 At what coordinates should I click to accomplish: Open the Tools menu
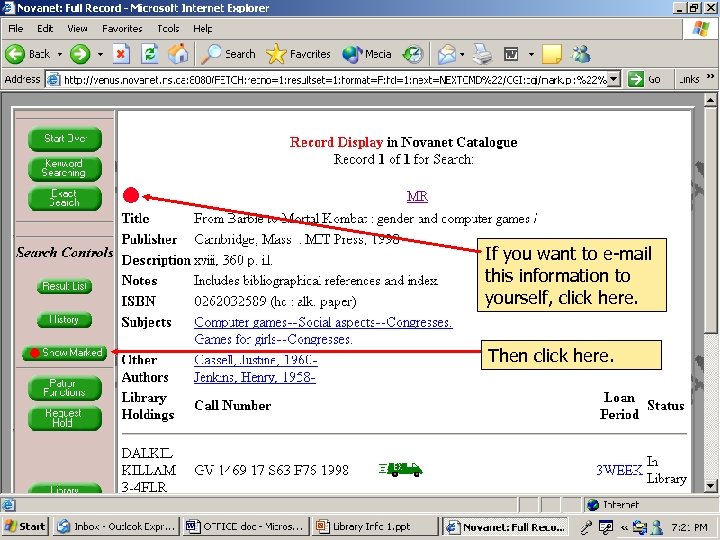pos(168,28)
